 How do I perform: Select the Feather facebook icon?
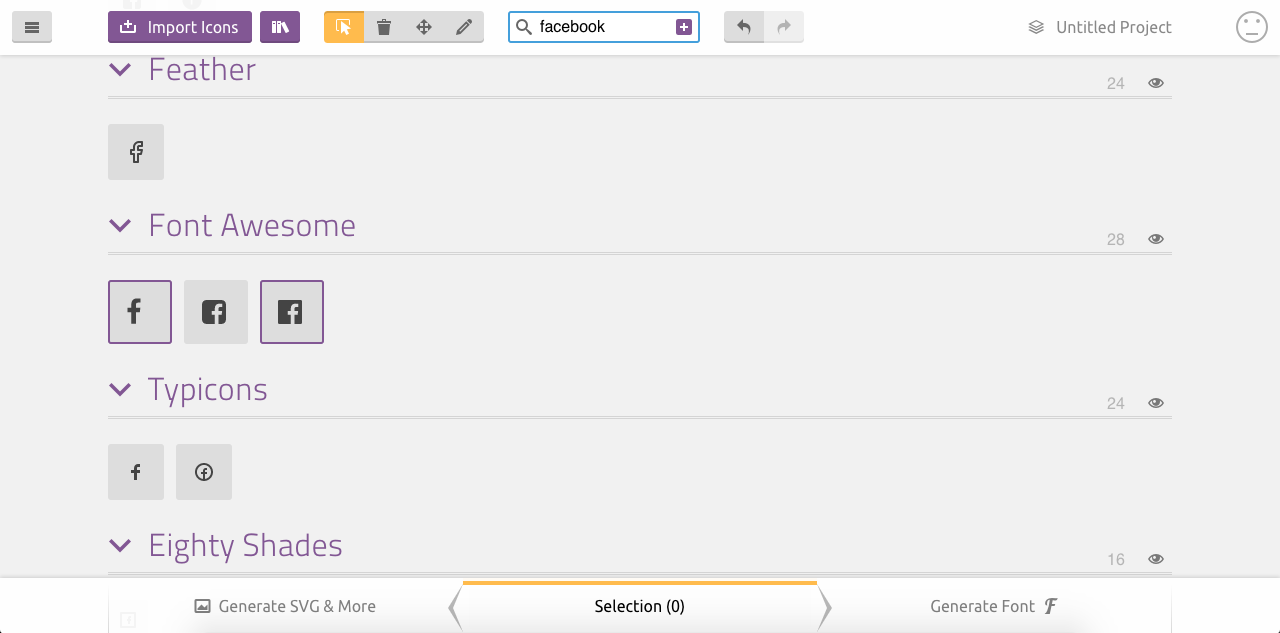pos(135,151)
